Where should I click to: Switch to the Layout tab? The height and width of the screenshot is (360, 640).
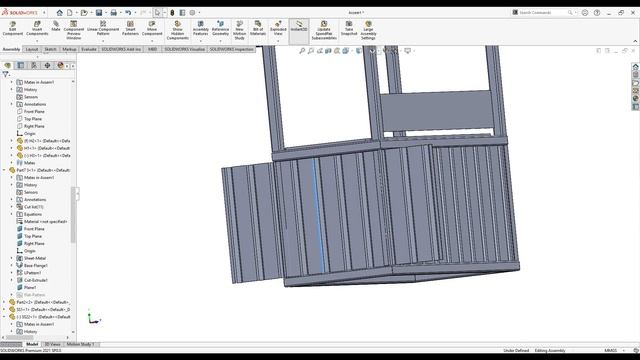tap(32, 49)
